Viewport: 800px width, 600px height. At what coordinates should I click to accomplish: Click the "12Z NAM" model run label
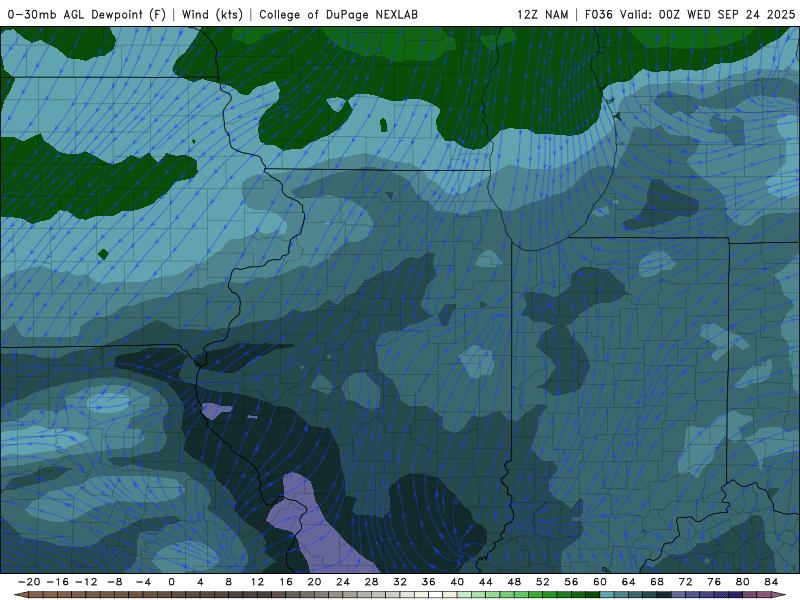tap(543, 14)
